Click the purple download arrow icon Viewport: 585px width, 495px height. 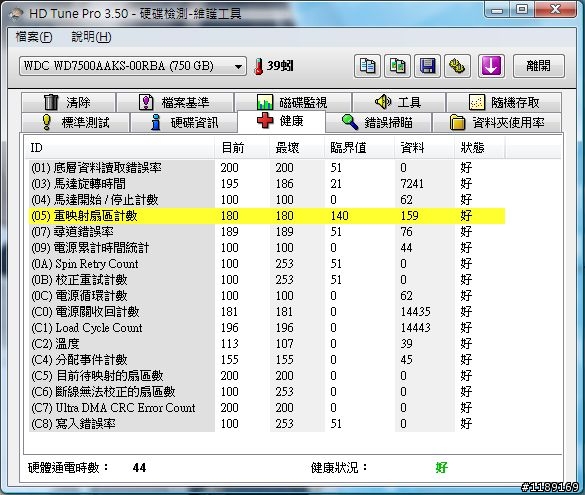point(491,66)
